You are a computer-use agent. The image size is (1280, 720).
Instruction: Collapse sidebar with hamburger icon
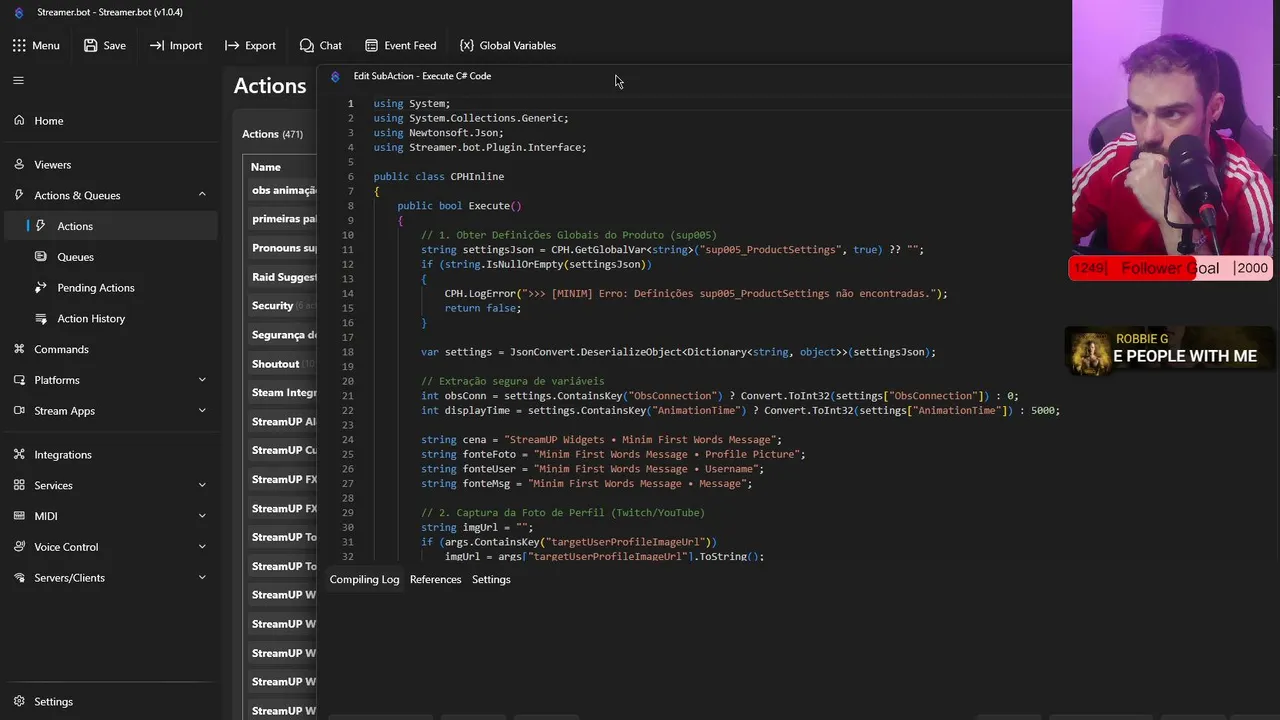[18, 80]
